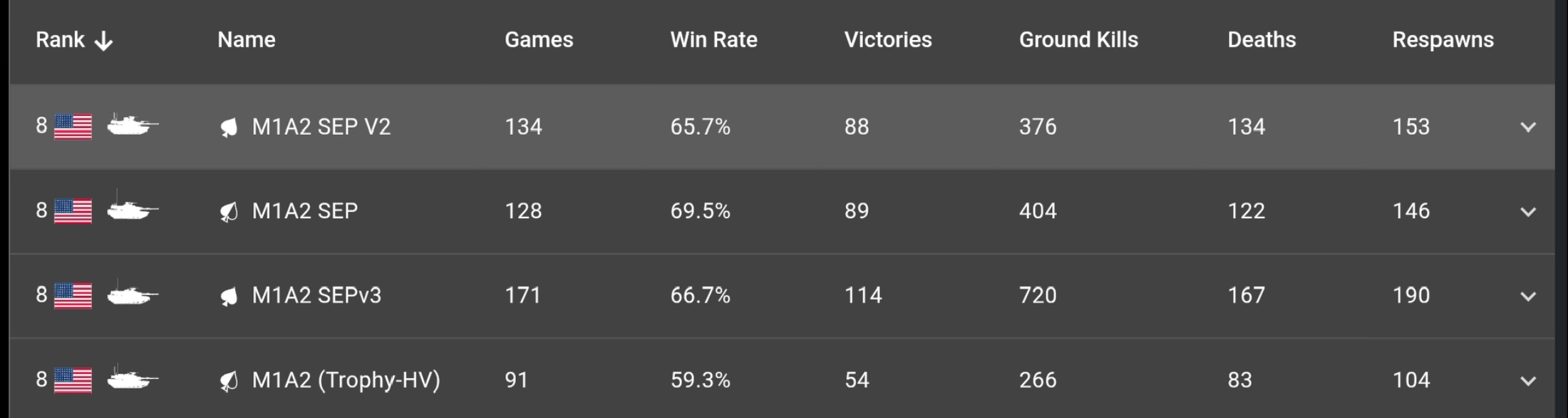
Task: Click the US flag in the M1A2 SEPv3 row
Action: point(73,296)
